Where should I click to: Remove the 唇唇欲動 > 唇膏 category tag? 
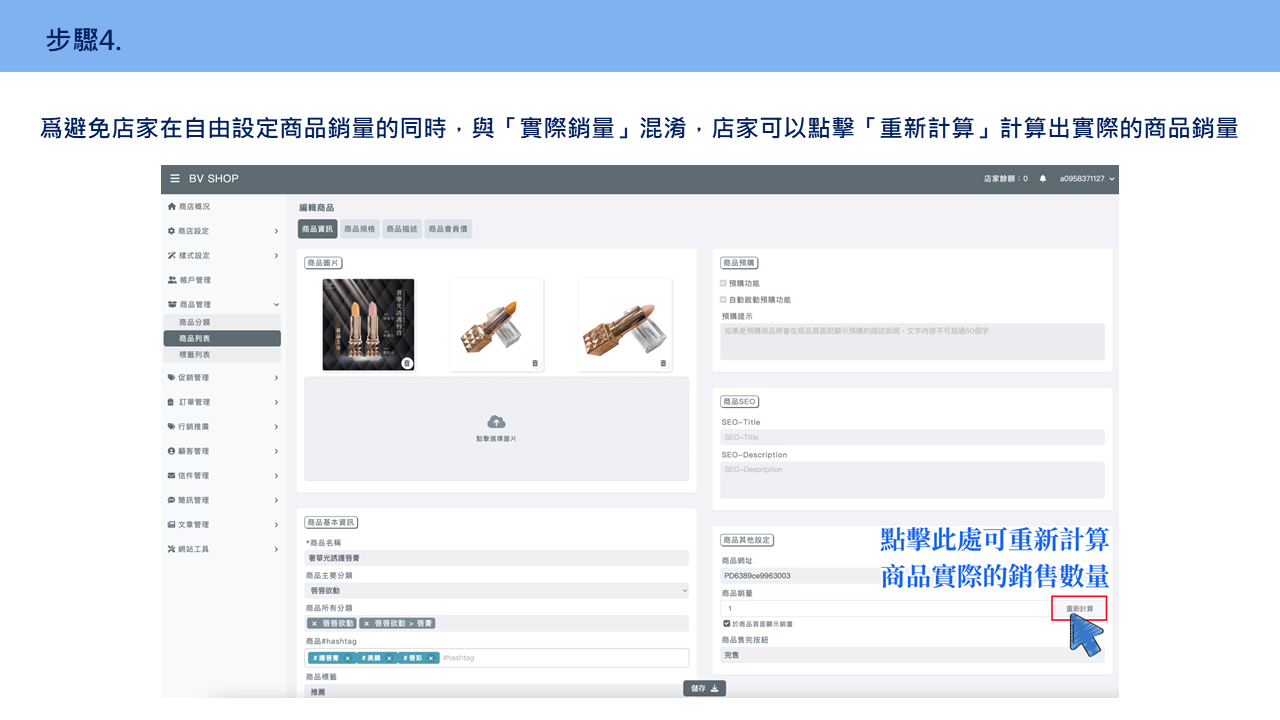coord(368,623)
